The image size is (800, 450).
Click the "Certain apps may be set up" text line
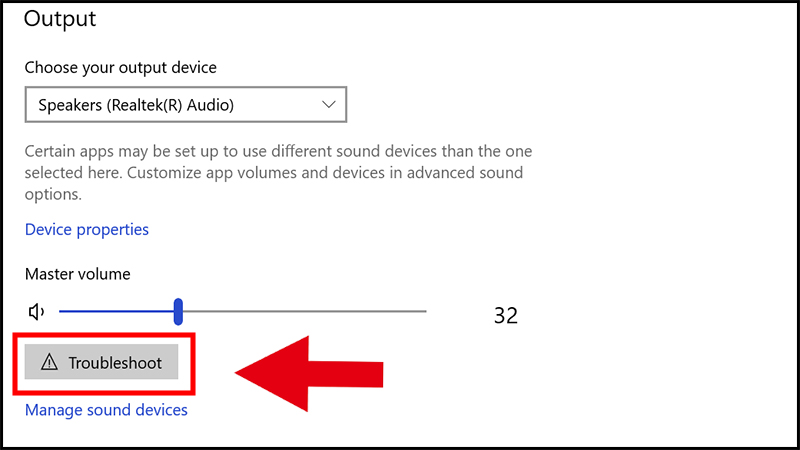[278, 152]
